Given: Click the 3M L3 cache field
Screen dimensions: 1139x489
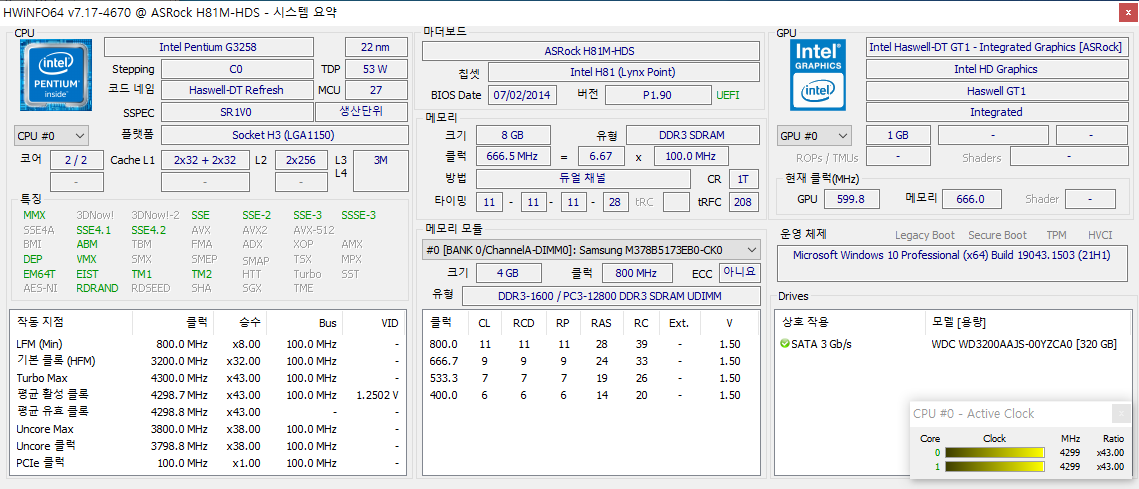Looking at the screenshot, I should pos(381,171).
